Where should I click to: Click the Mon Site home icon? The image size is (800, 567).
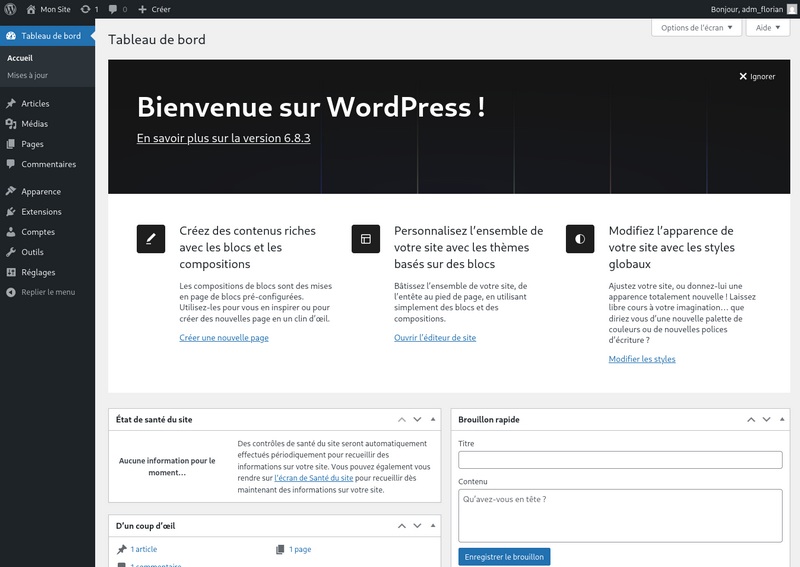pyautogui.click(x=31, y=9)
